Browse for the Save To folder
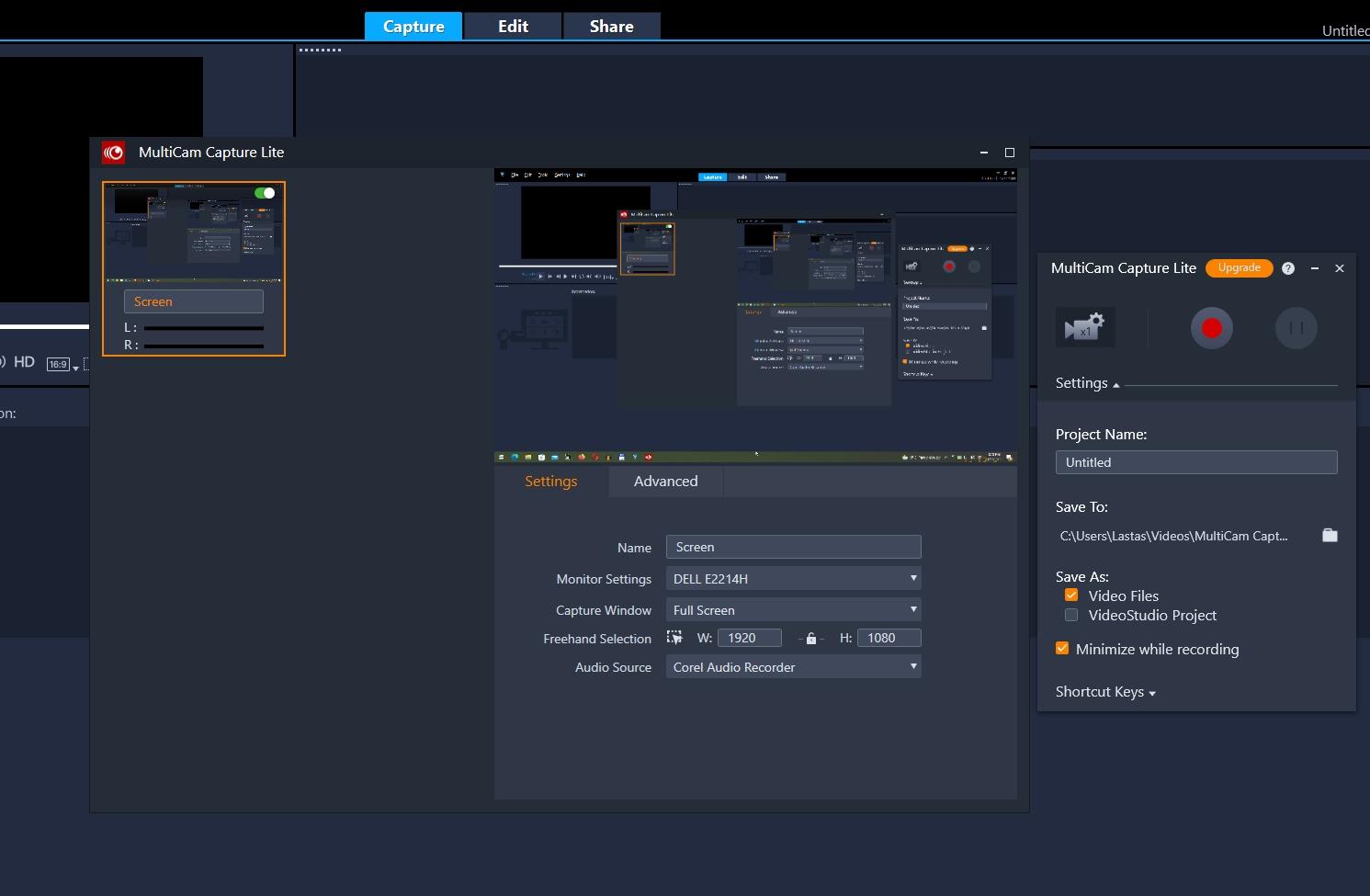The width and height of the screenshot is (1370, 896). tap(1330, 536)
